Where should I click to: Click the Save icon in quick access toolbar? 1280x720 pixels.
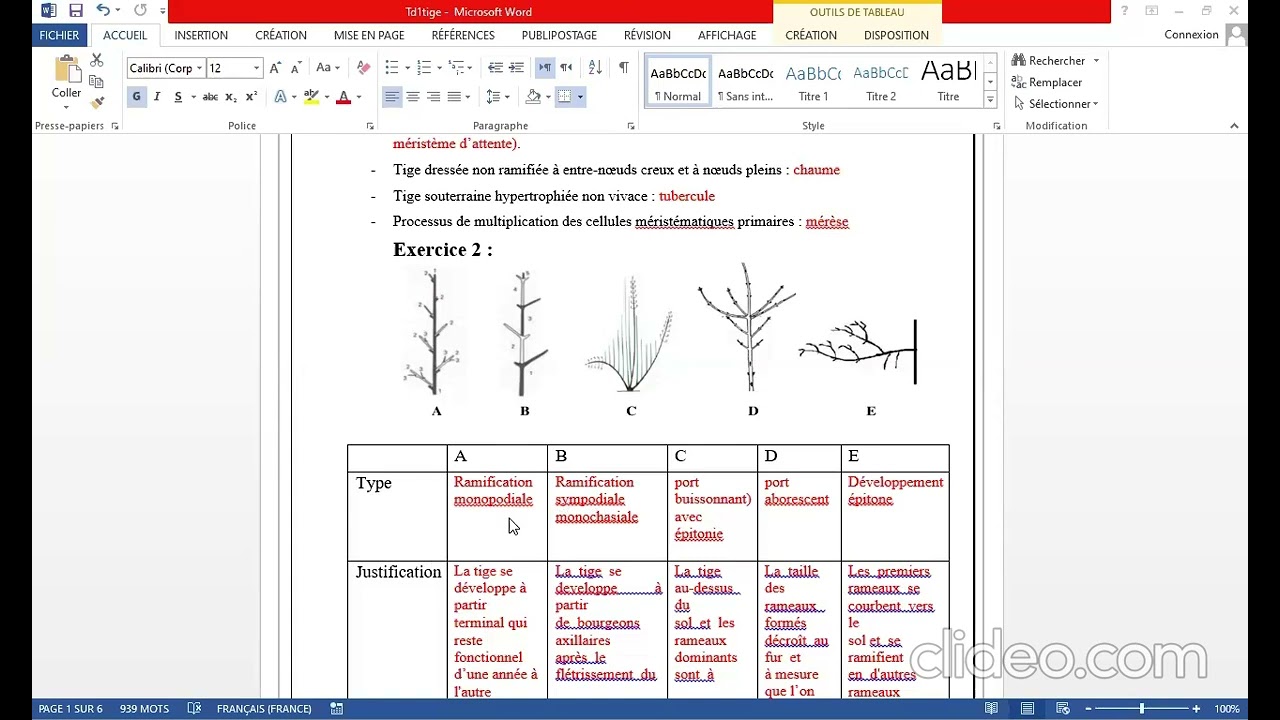[76, 11]
